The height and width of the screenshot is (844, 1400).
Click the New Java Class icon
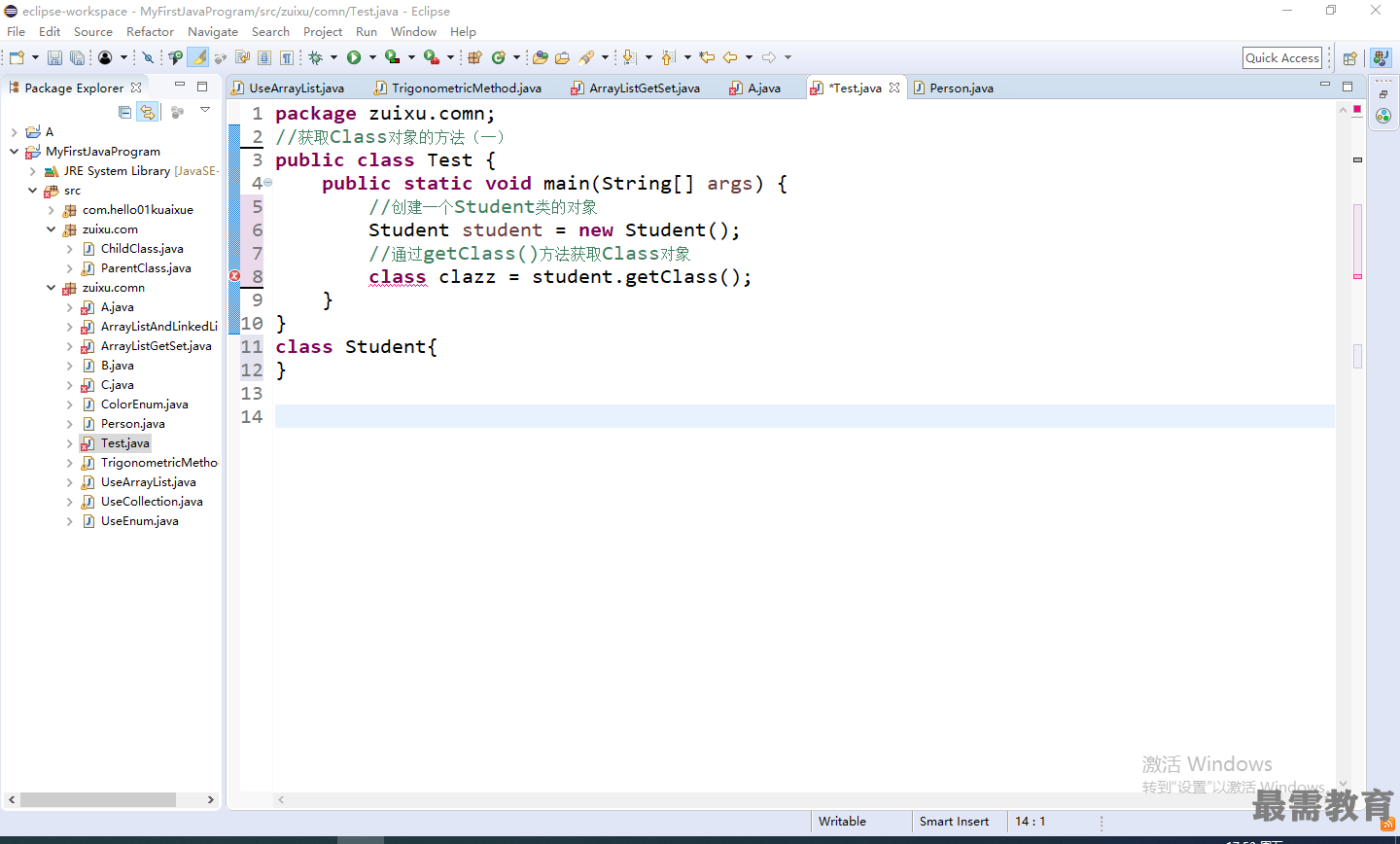499,57
